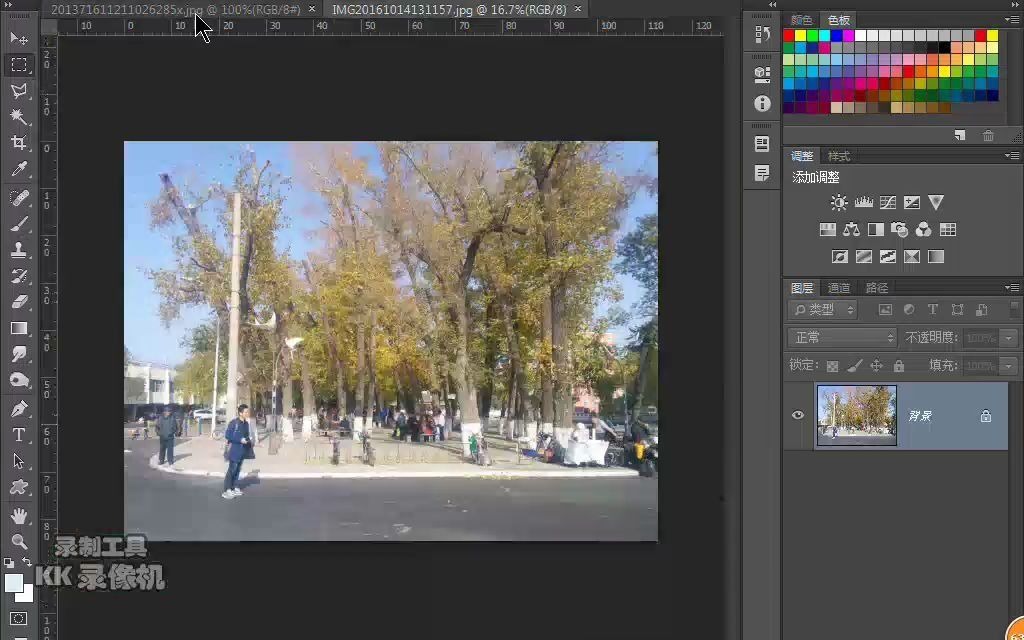Open the Brightness/Contrast adjustment
The height and width of the screenshot is (640, 1024).
[x=838, y=202]
